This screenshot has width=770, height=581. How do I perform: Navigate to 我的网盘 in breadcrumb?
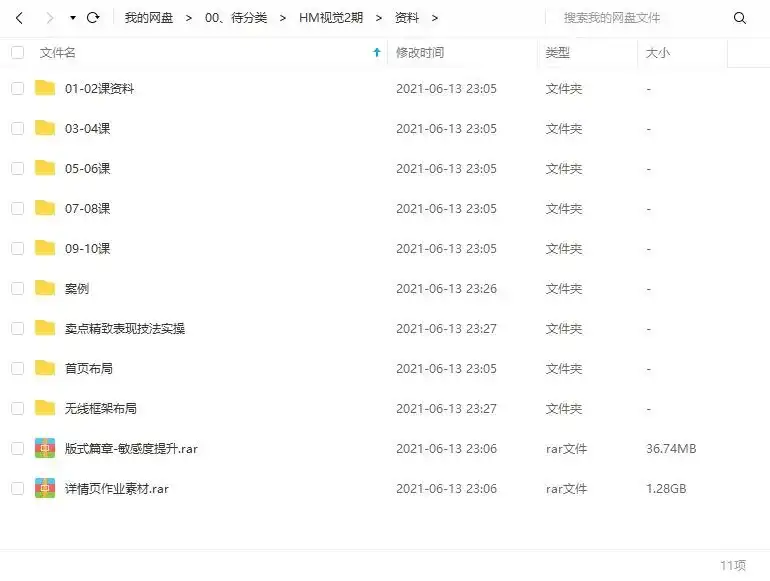pos(149,18)
